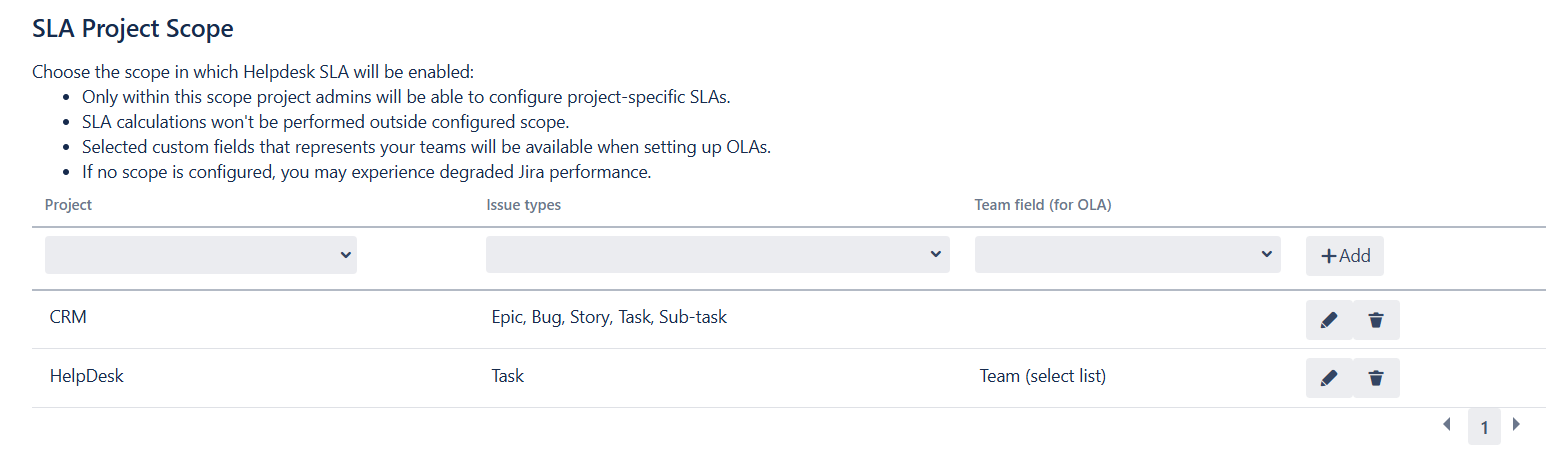Remove HelpDesk row with trash icon
Viewport: 1562px width, 467px height.
coord(1376,378)
